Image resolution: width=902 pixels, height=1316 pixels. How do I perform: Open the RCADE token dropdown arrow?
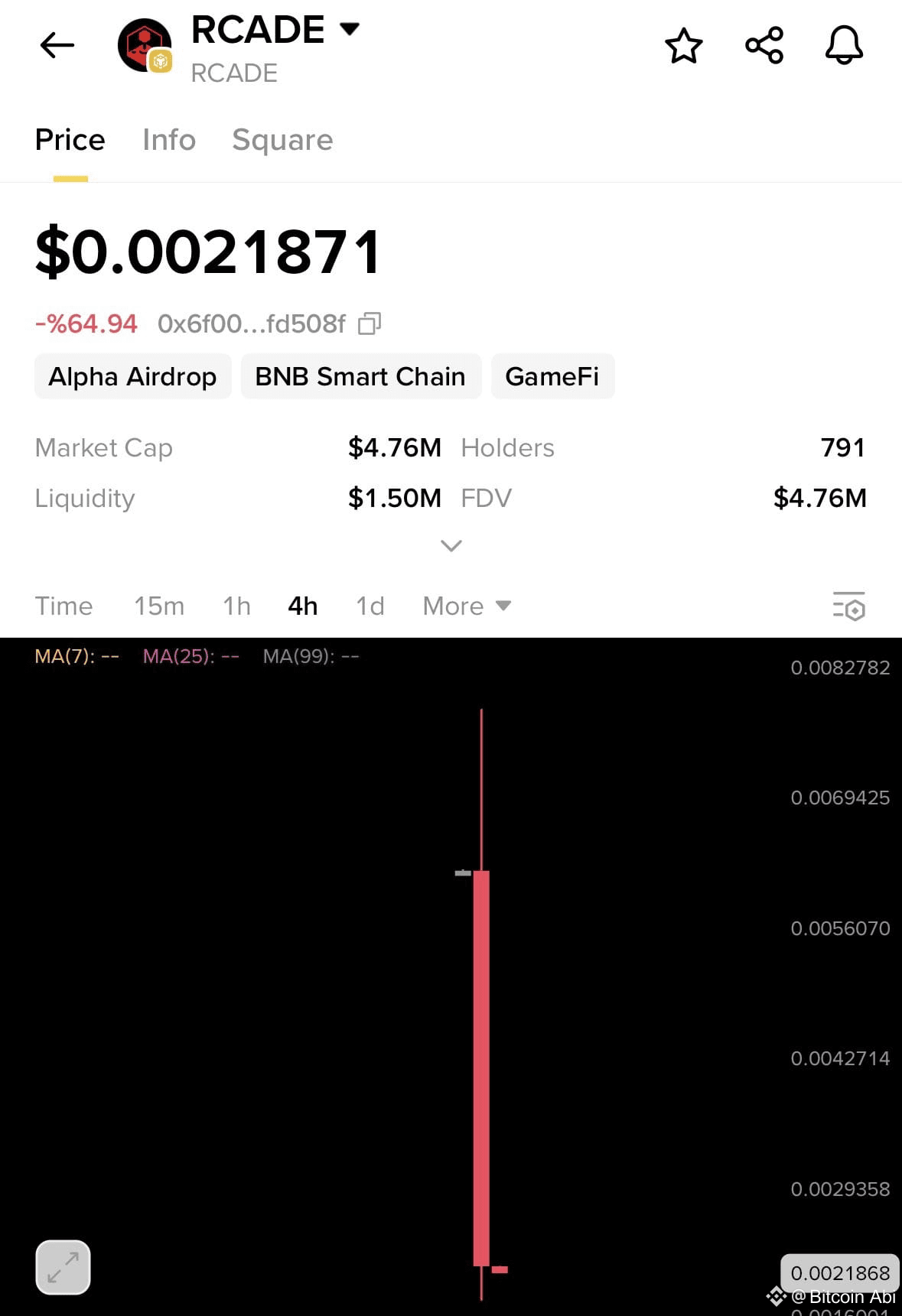pos(350,29)
